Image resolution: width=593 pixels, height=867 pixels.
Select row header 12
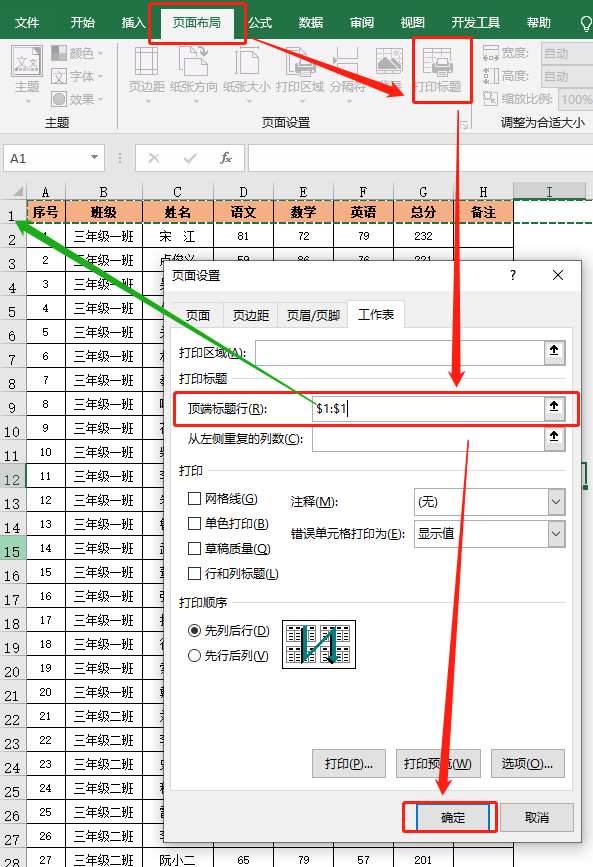[x=13, y=479]
